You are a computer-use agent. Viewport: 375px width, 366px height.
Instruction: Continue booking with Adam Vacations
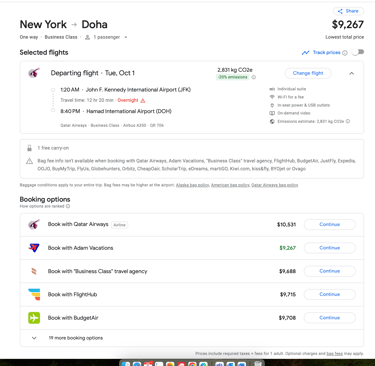coord(330,248)
